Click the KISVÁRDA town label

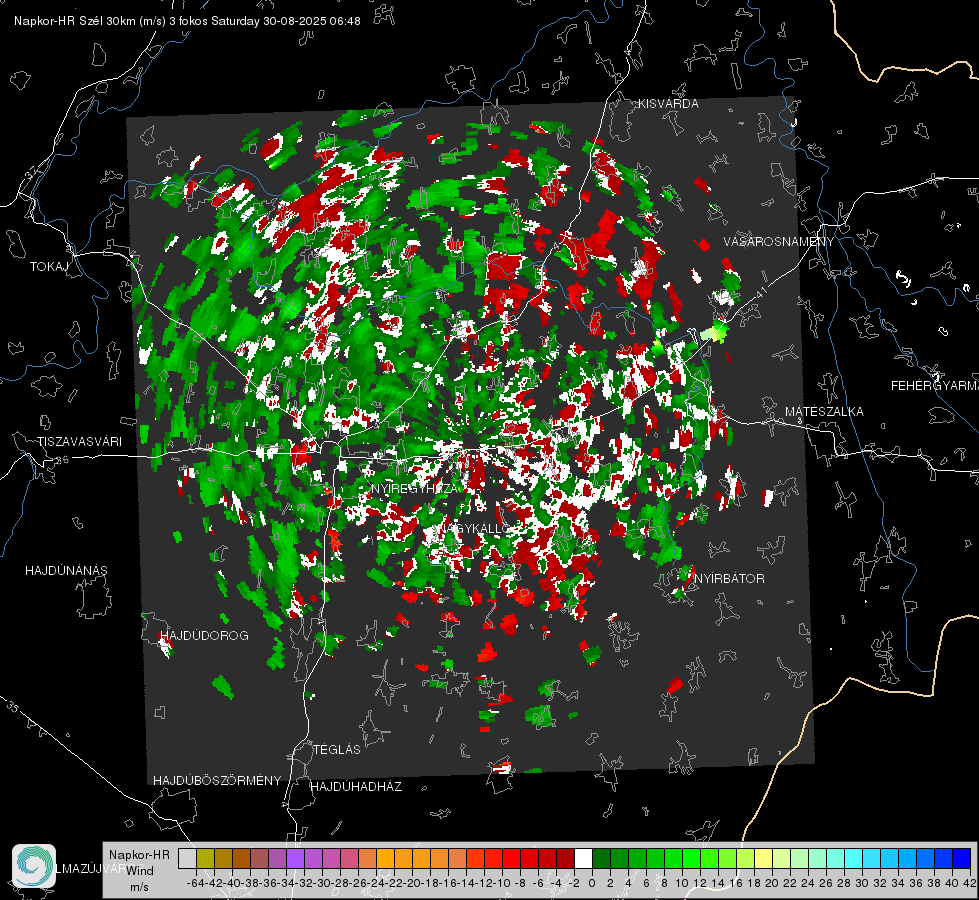(x=668, y=104)
